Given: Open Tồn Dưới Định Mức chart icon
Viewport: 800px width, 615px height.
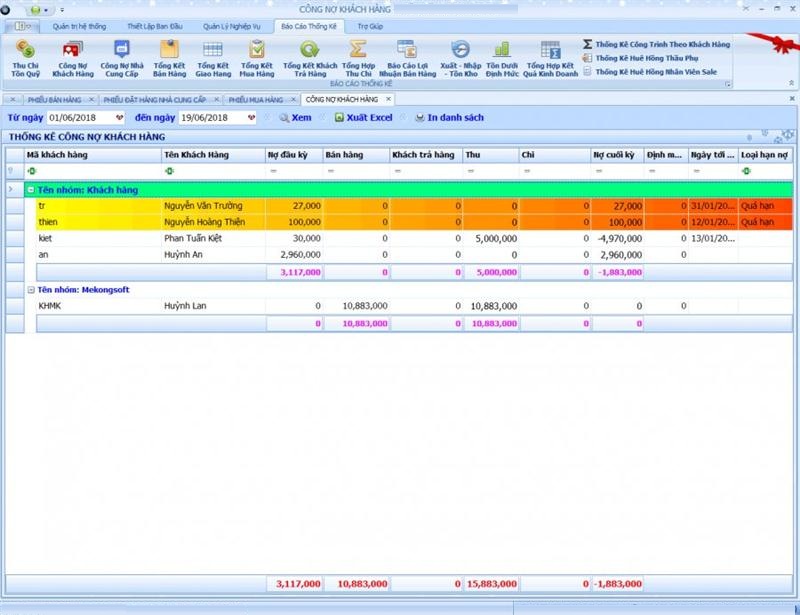Looking at the screenshot, I should (x=501, y=56).
